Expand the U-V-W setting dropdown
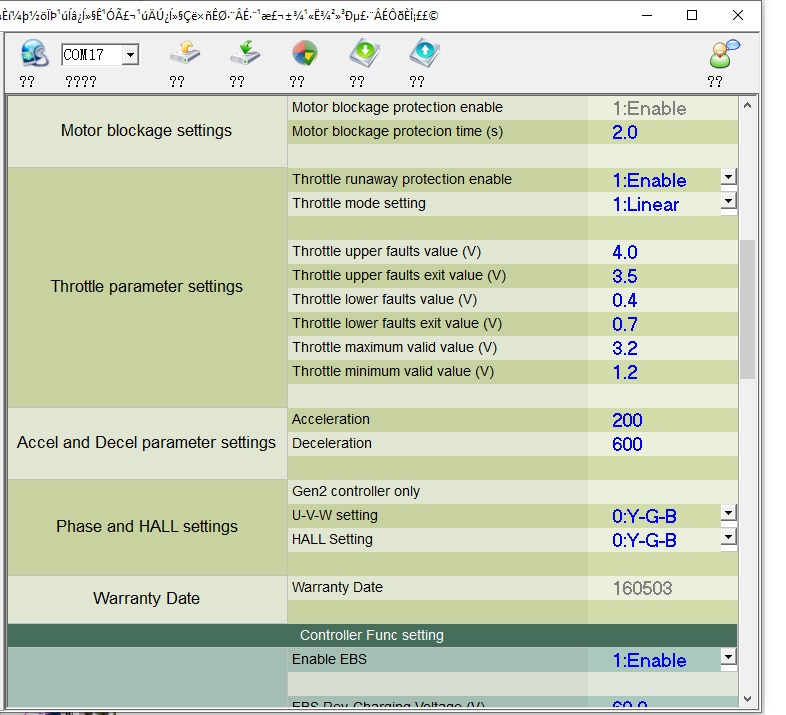The width and height of the screenshot is (786, 715). click(728, 513)
